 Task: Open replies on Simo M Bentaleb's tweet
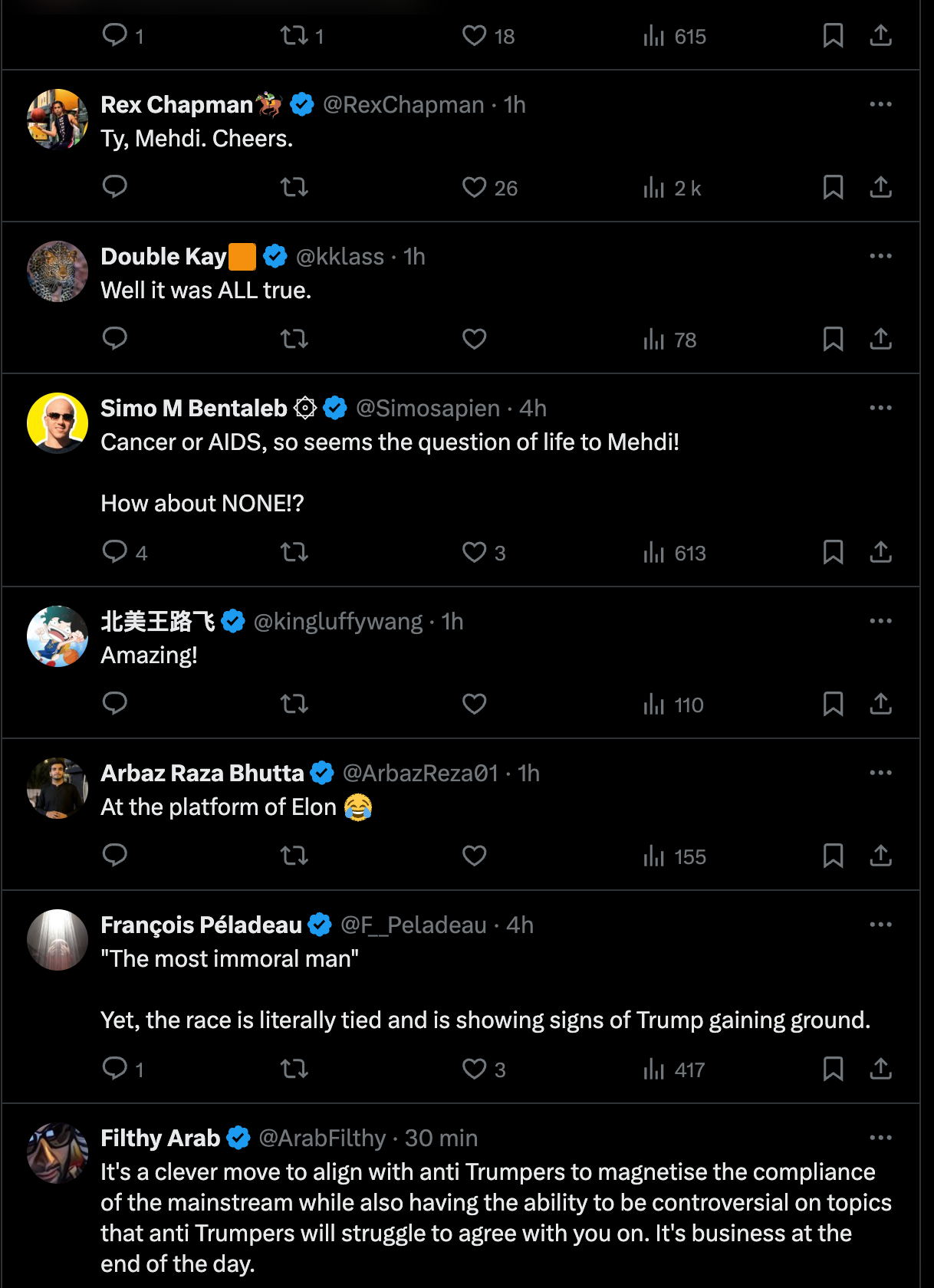(115, 552)
